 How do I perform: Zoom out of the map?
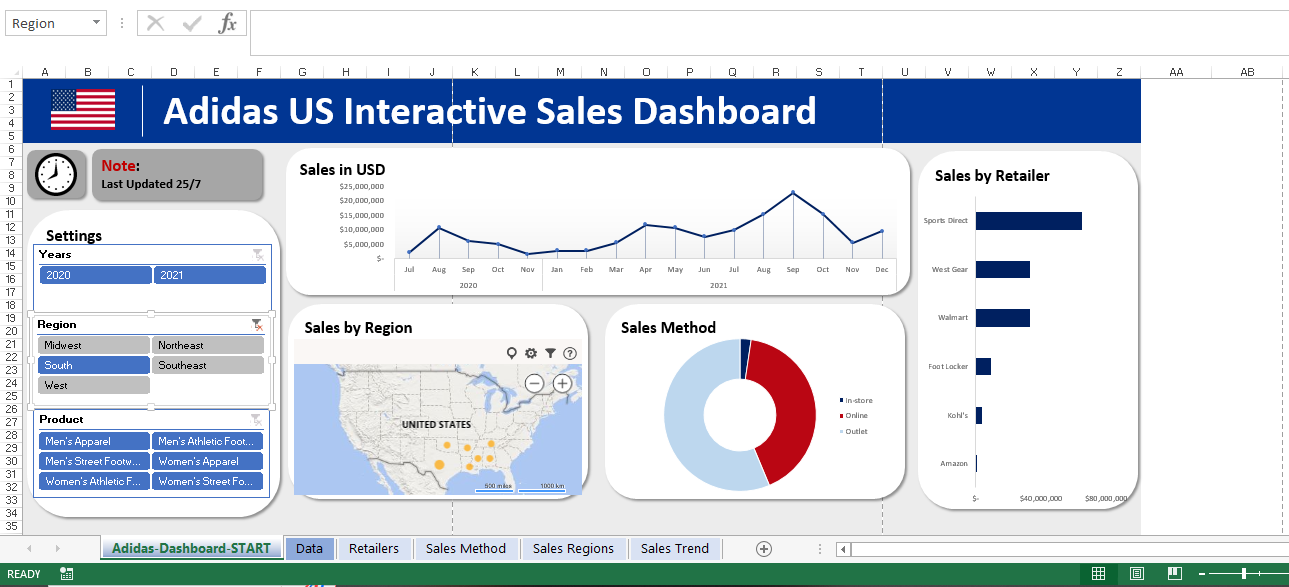click(x=534, y=383)
